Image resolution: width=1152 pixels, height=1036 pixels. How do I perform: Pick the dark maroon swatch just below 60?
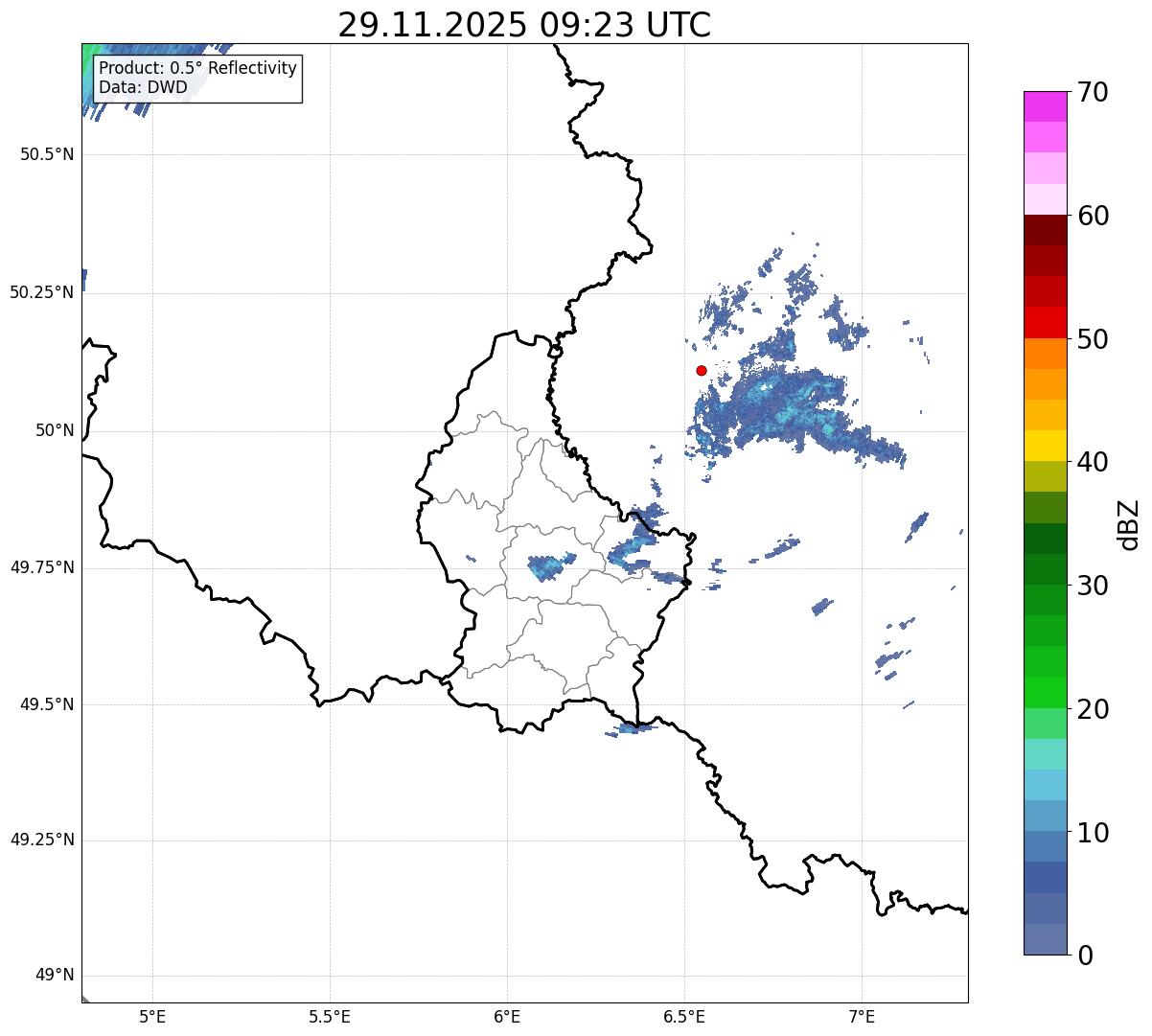tap(1045, 230)
